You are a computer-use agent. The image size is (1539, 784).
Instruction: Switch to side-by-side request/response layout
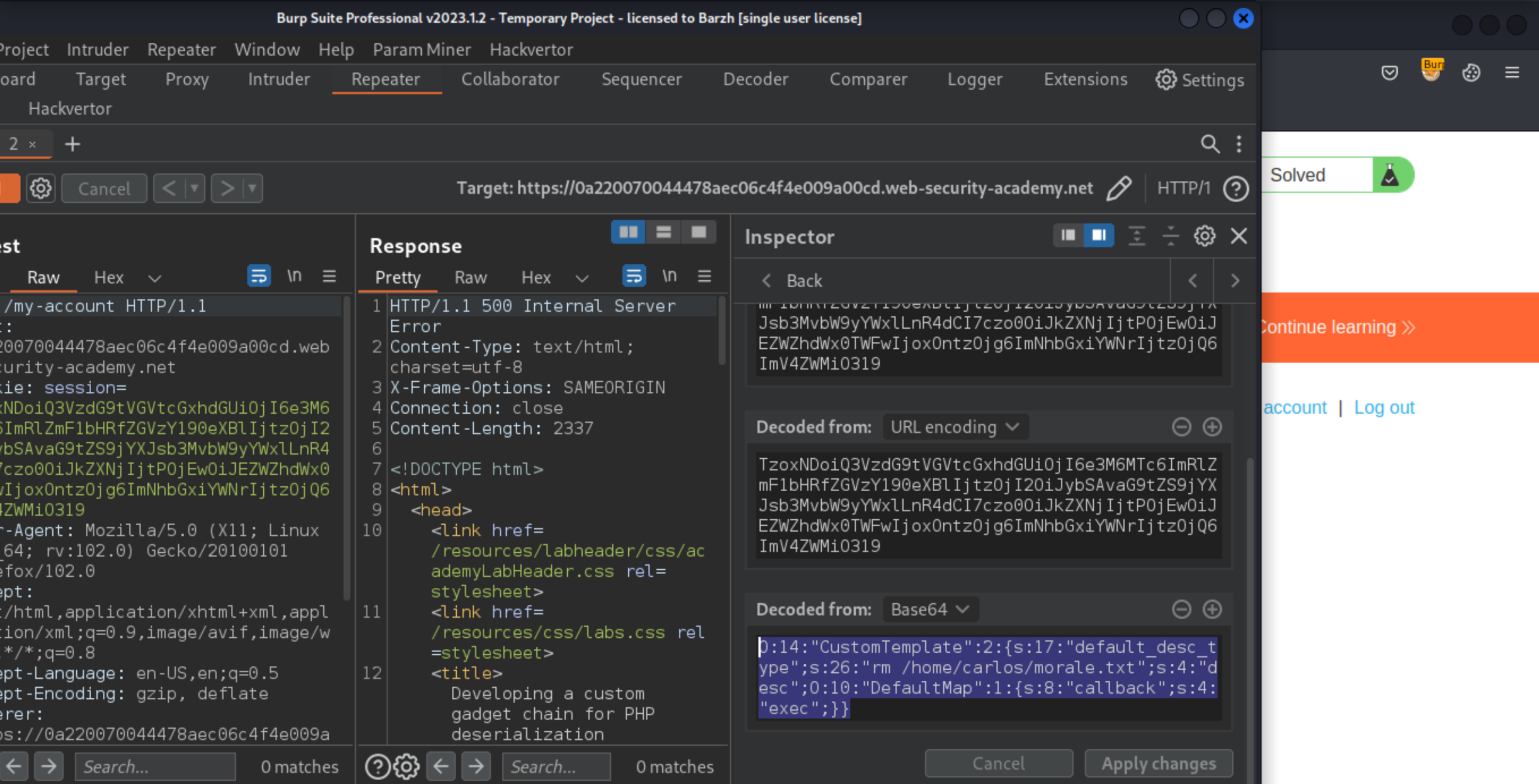[x=628, y=232]
